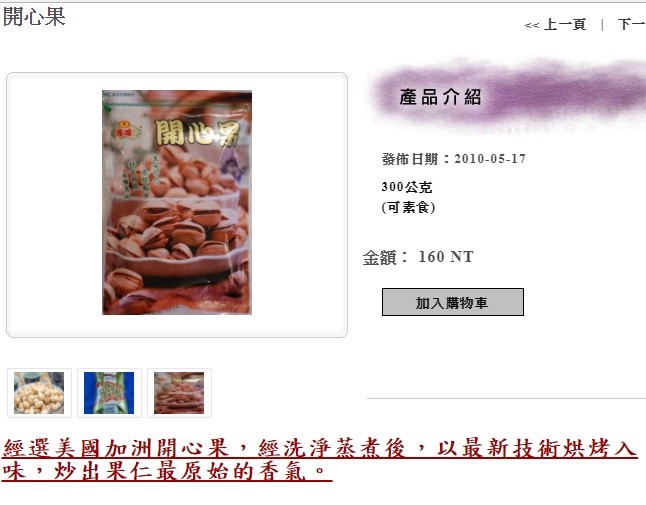Click the main pistachio package photo
Image resolution: width=646 pixels, height=505 pixels.
click(177, 202)
